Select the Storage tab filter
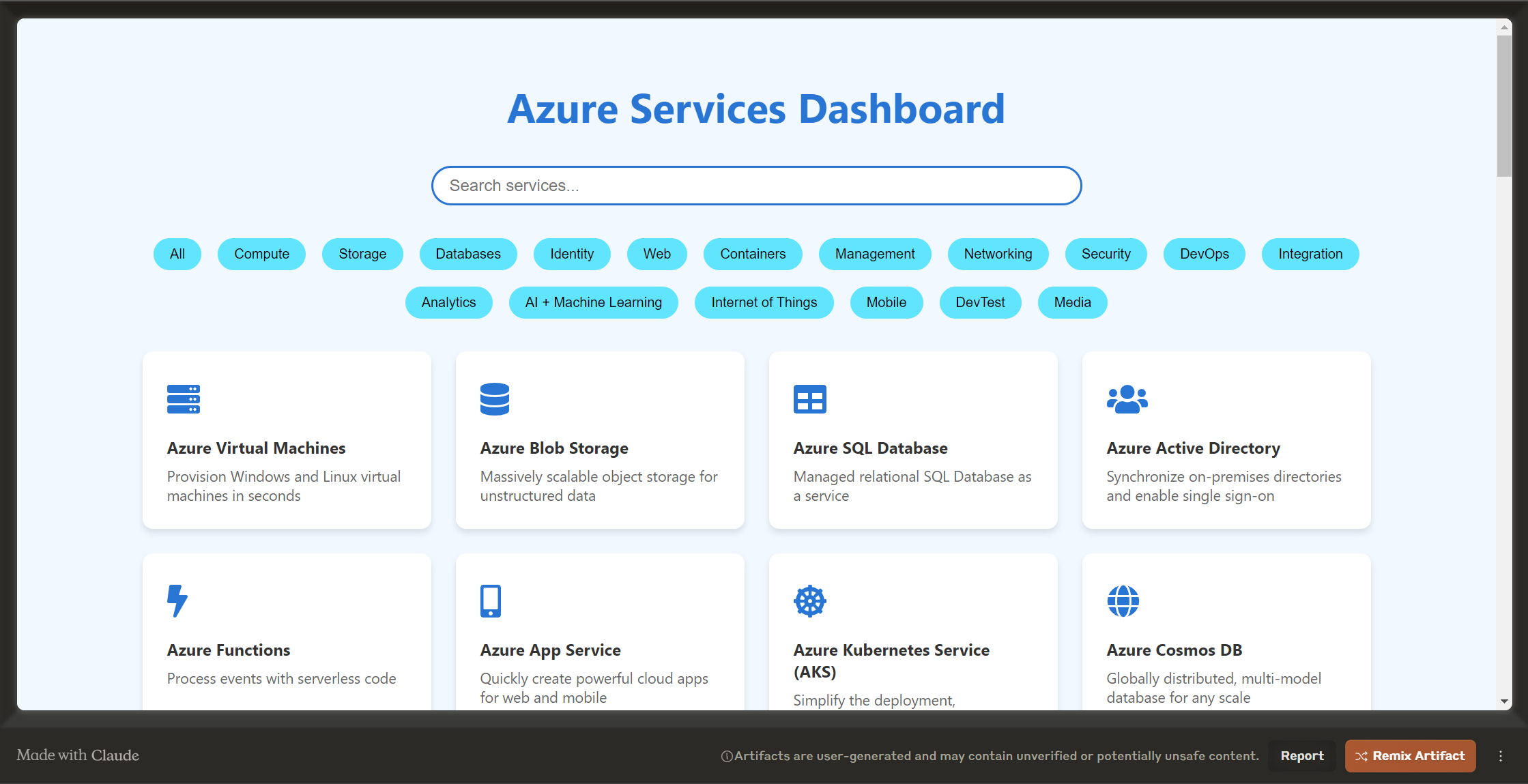1528x784 pixels. pyautogui.click(x=362, y=254)
